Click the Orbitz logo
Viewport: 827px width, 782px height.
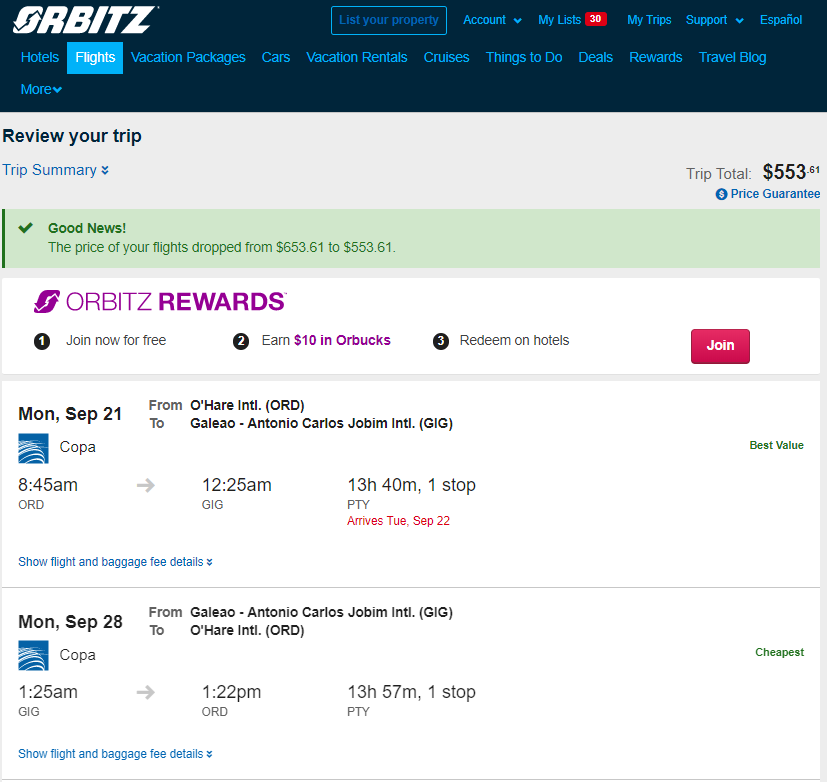[85, 20]
